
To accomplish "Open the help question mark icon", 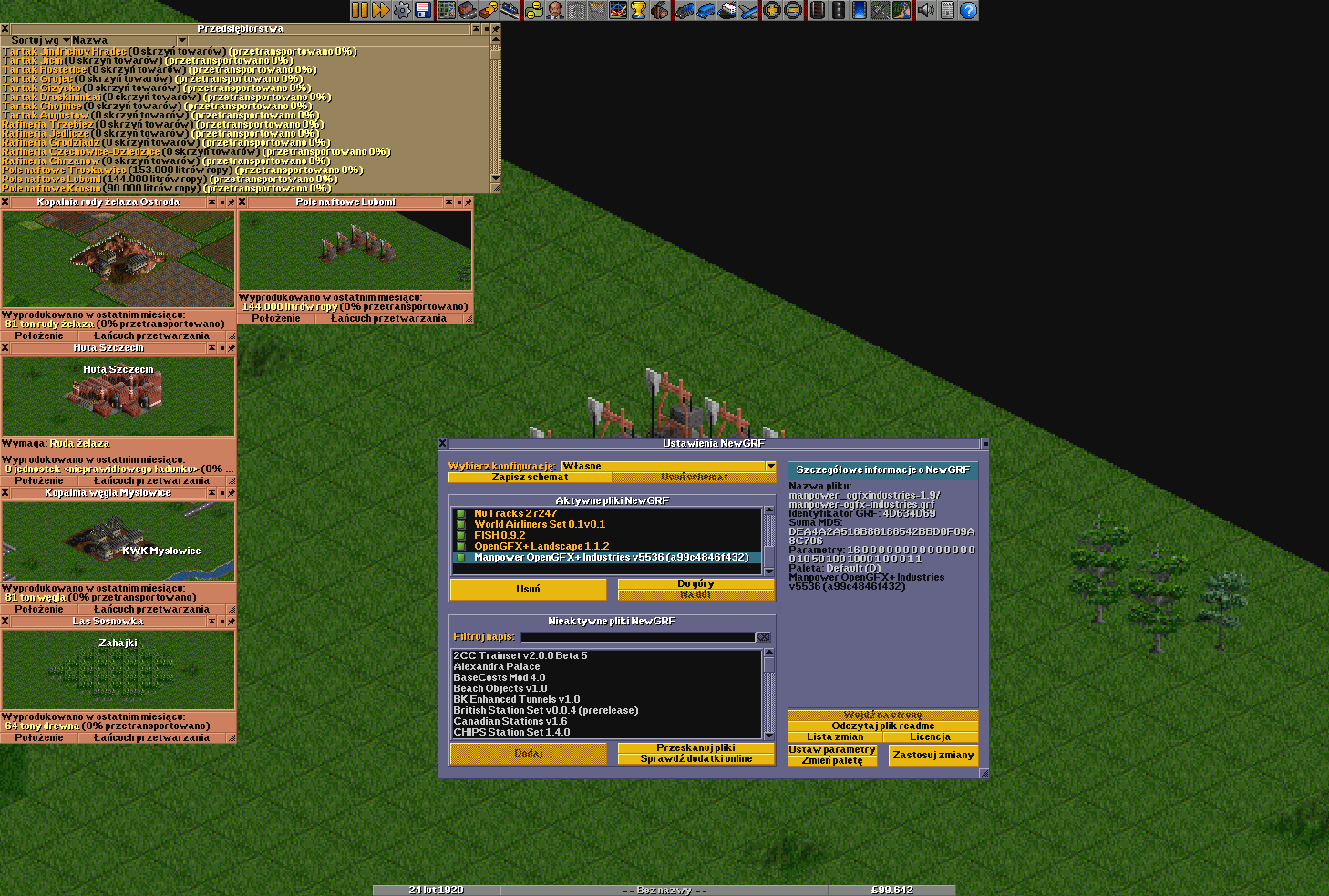I will (969, 10).
